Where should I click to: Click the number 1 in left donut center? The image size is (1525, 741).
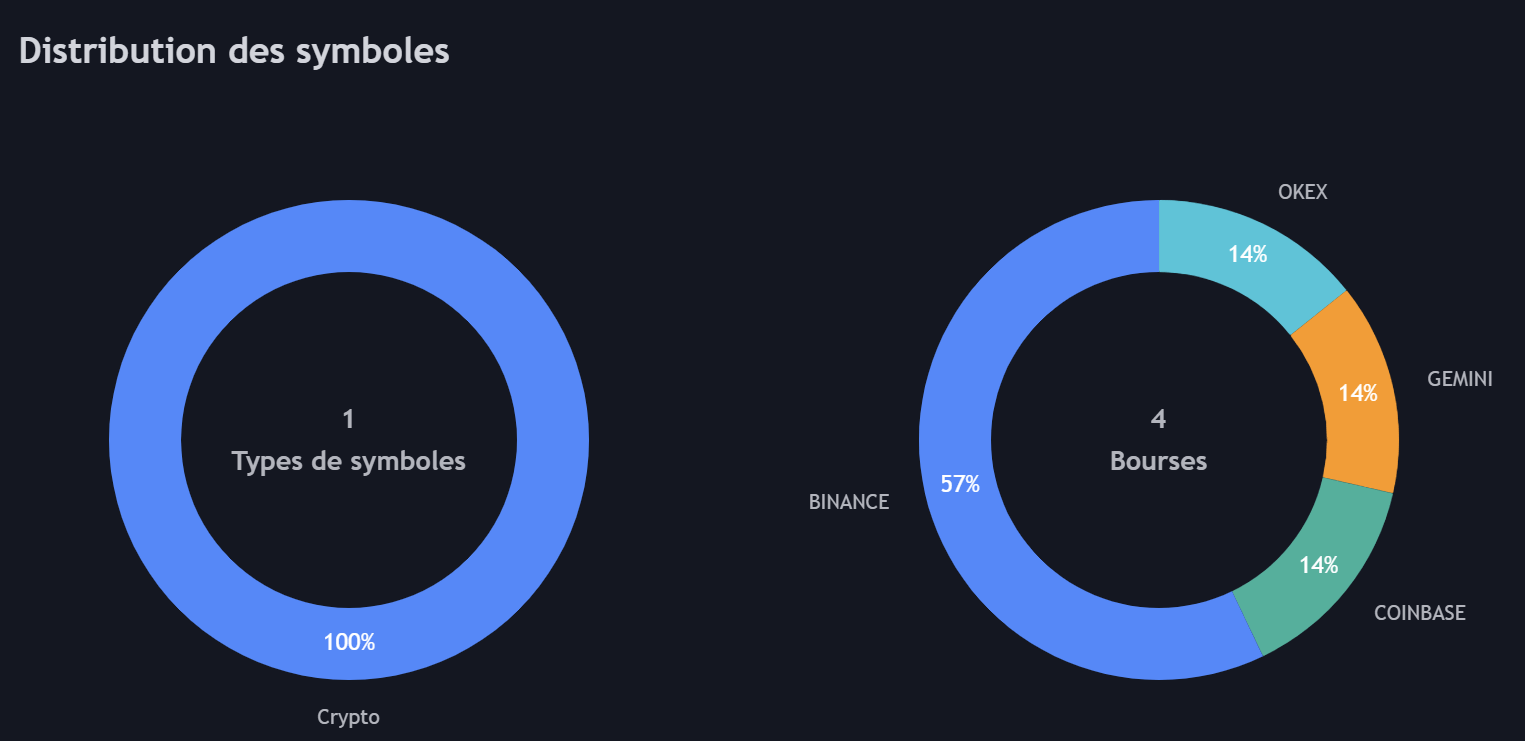[348, 419]
